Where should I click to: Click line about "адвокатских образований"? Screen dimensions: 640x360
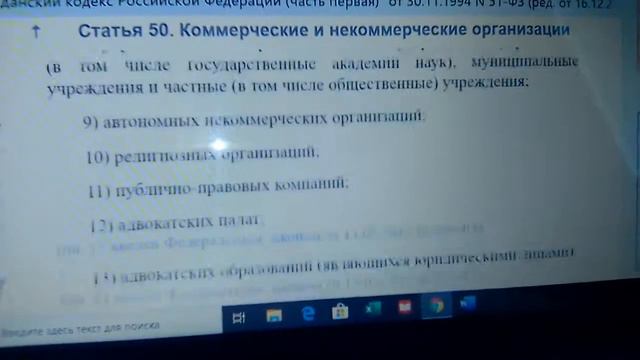point(333,265)
